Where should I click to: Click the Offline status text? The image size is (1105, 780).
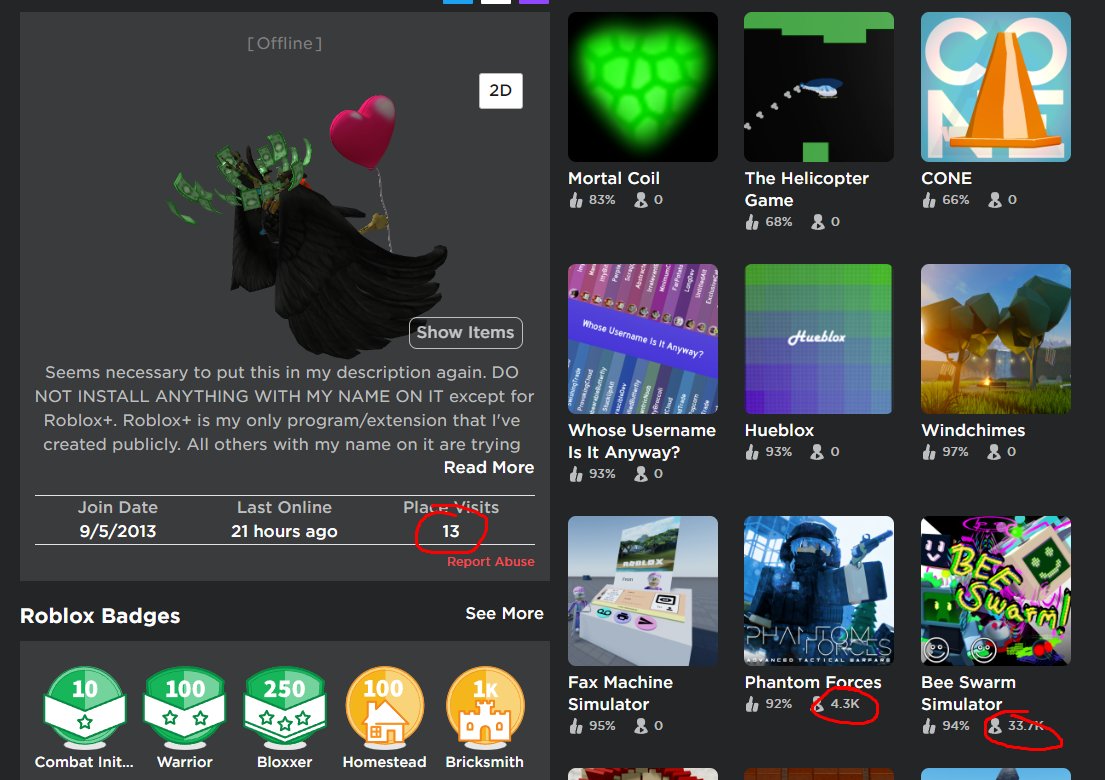pos(285,44)
